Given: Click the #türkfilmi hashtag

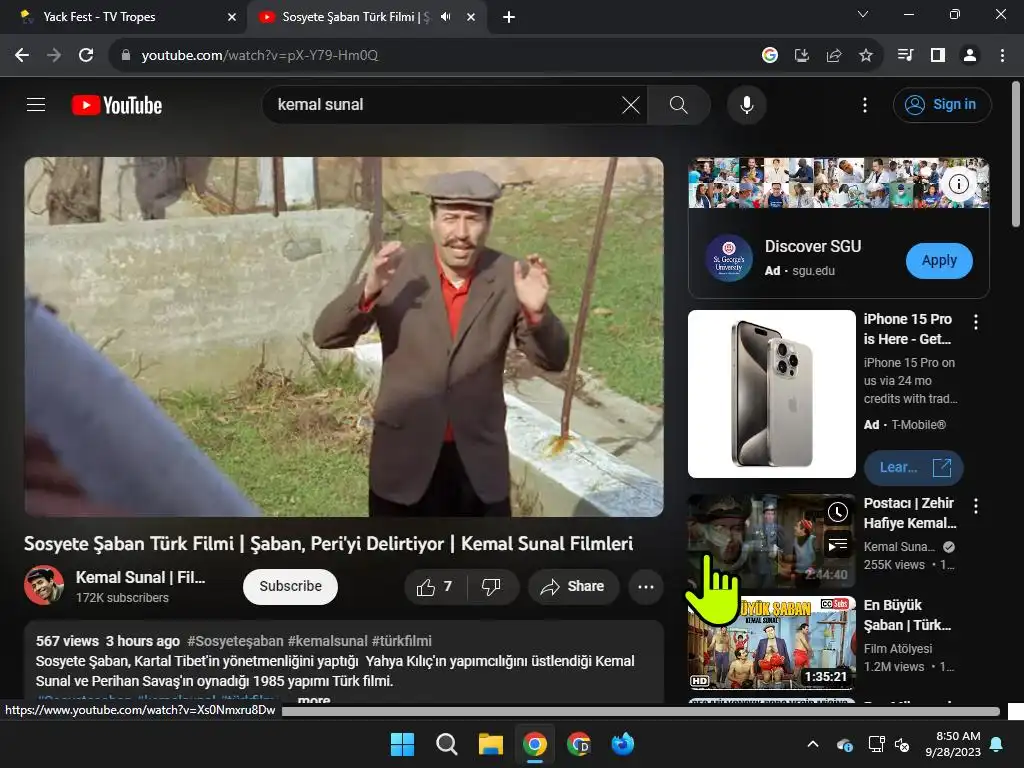Looking at the screenshot, I should pyautogui.click(x=402, y=641).
